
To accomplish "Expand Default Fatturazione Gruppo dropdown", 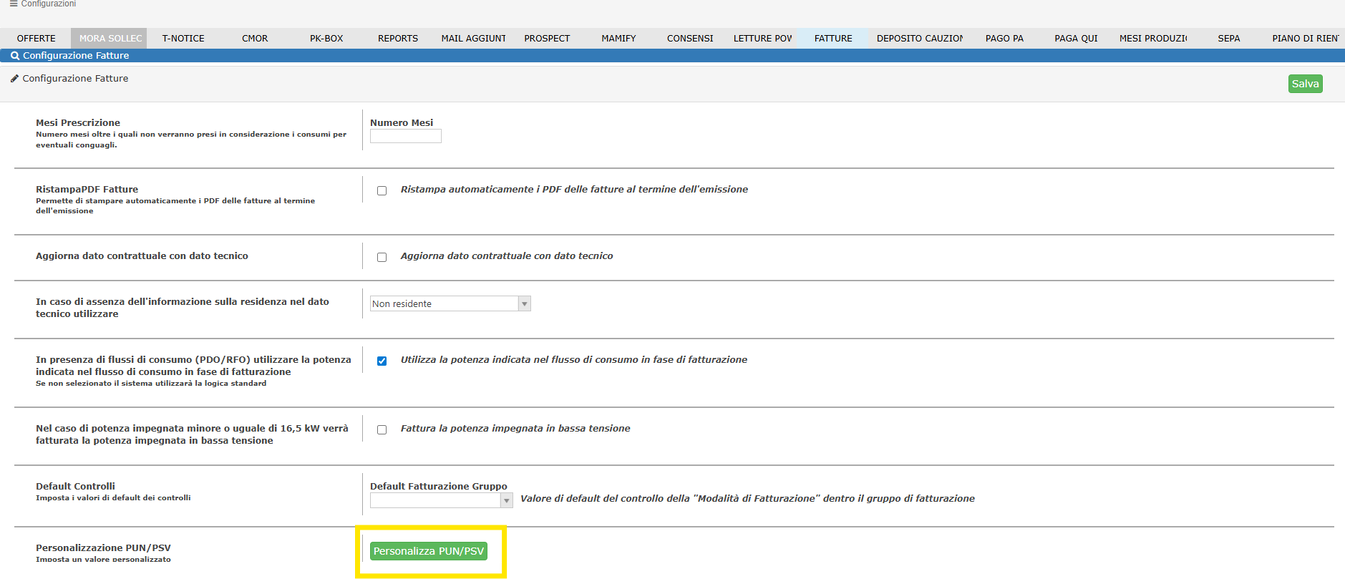I will pos(441,499).
